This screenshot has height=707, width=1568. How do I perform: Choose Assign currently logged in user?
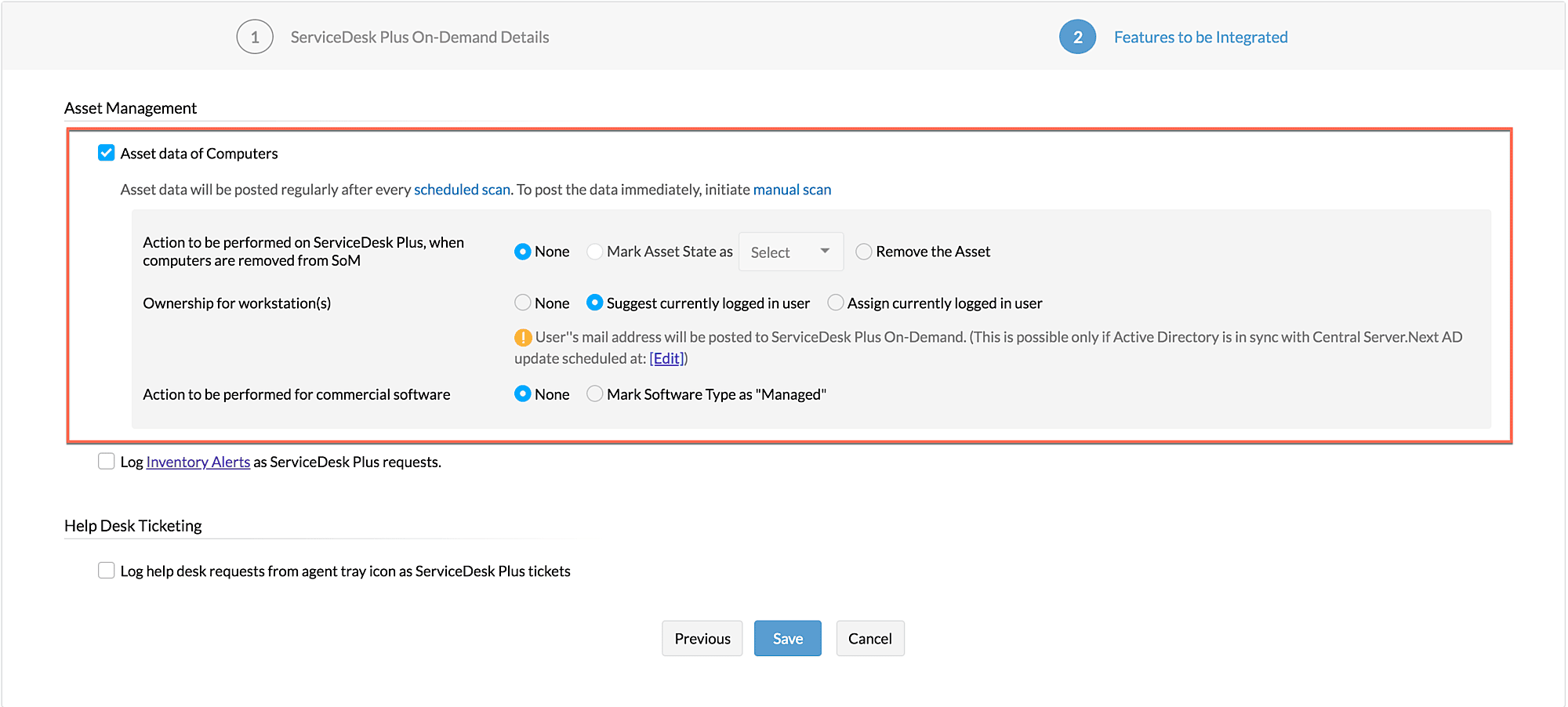pos(836,303)
